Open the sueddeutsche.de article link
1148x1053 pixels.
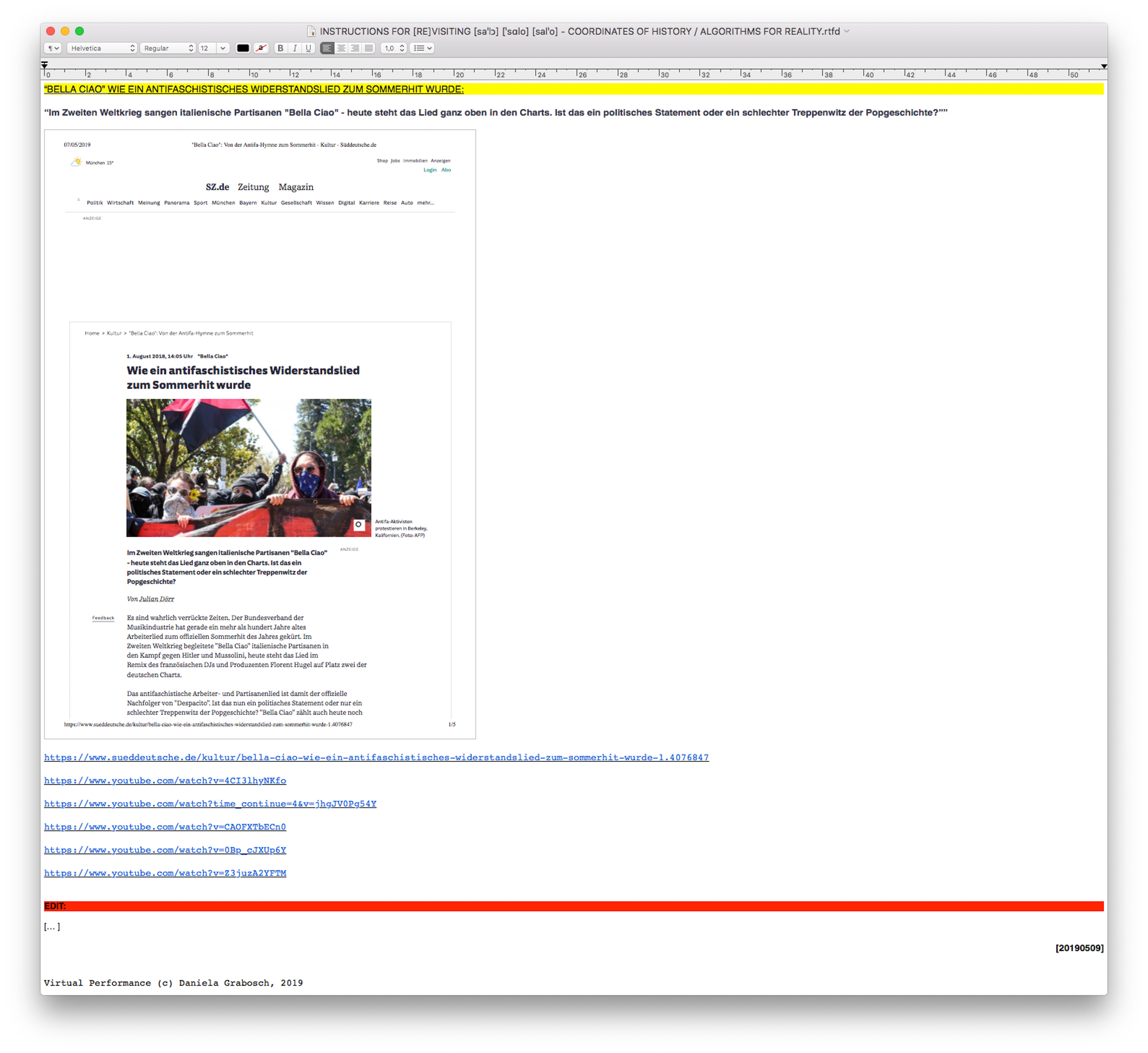376,757
